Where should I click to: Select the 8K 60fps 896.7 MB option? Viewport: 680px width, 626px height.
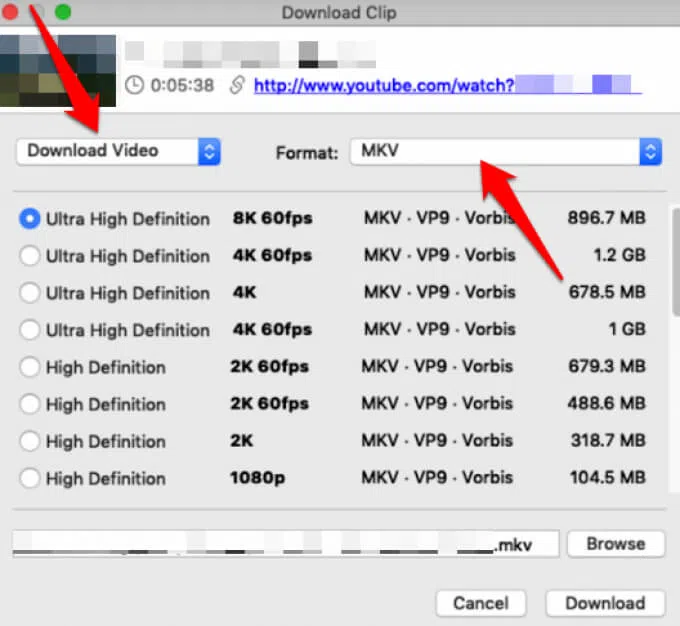coord(30,219)
